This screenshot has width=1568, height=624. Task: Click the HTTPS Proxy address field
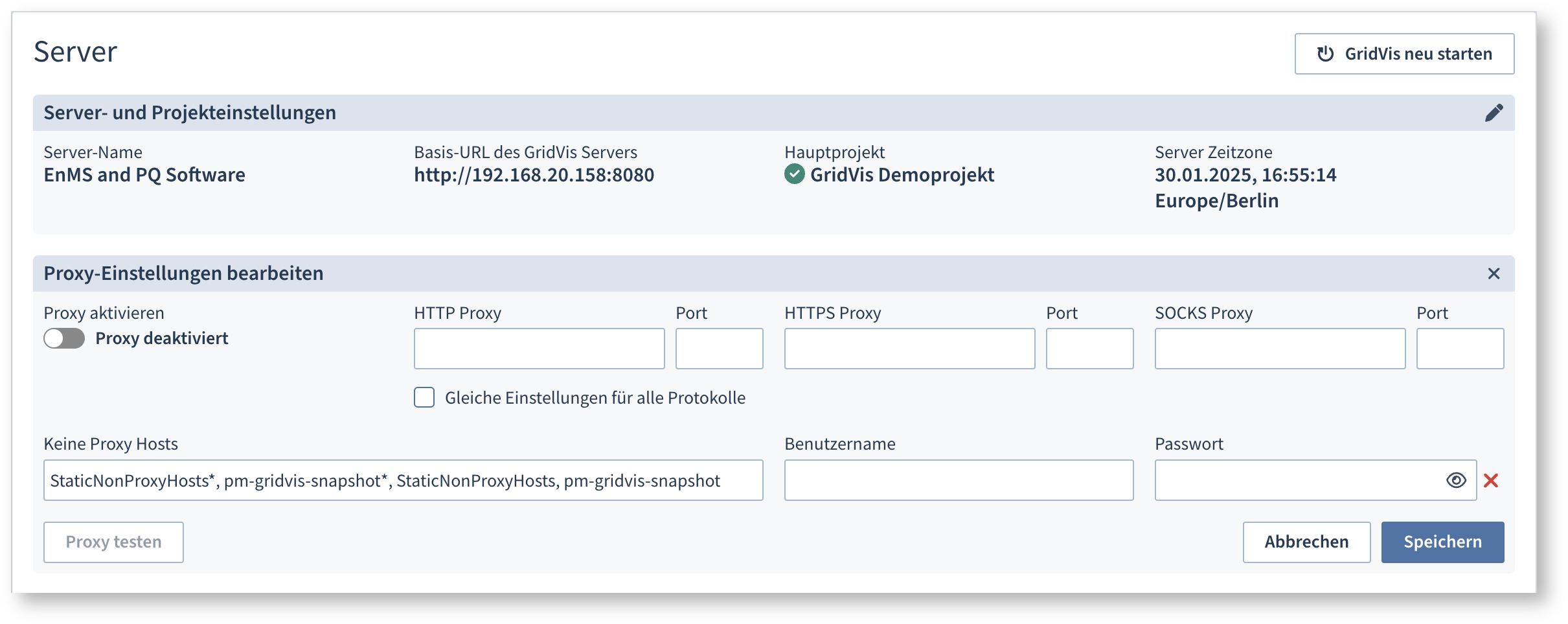[909, 349]
